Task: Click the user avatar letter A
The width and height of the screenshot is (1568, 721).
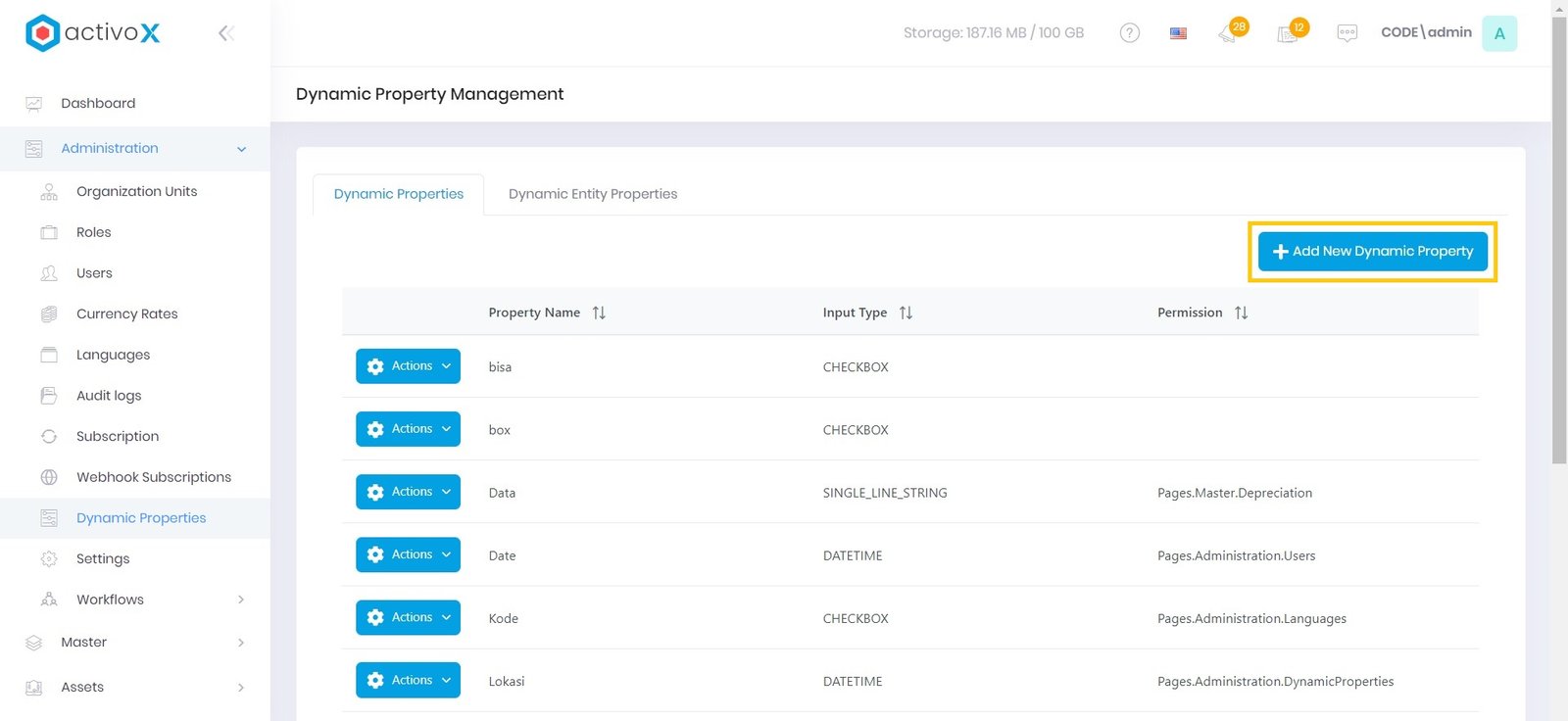Action: point(1498,33)
